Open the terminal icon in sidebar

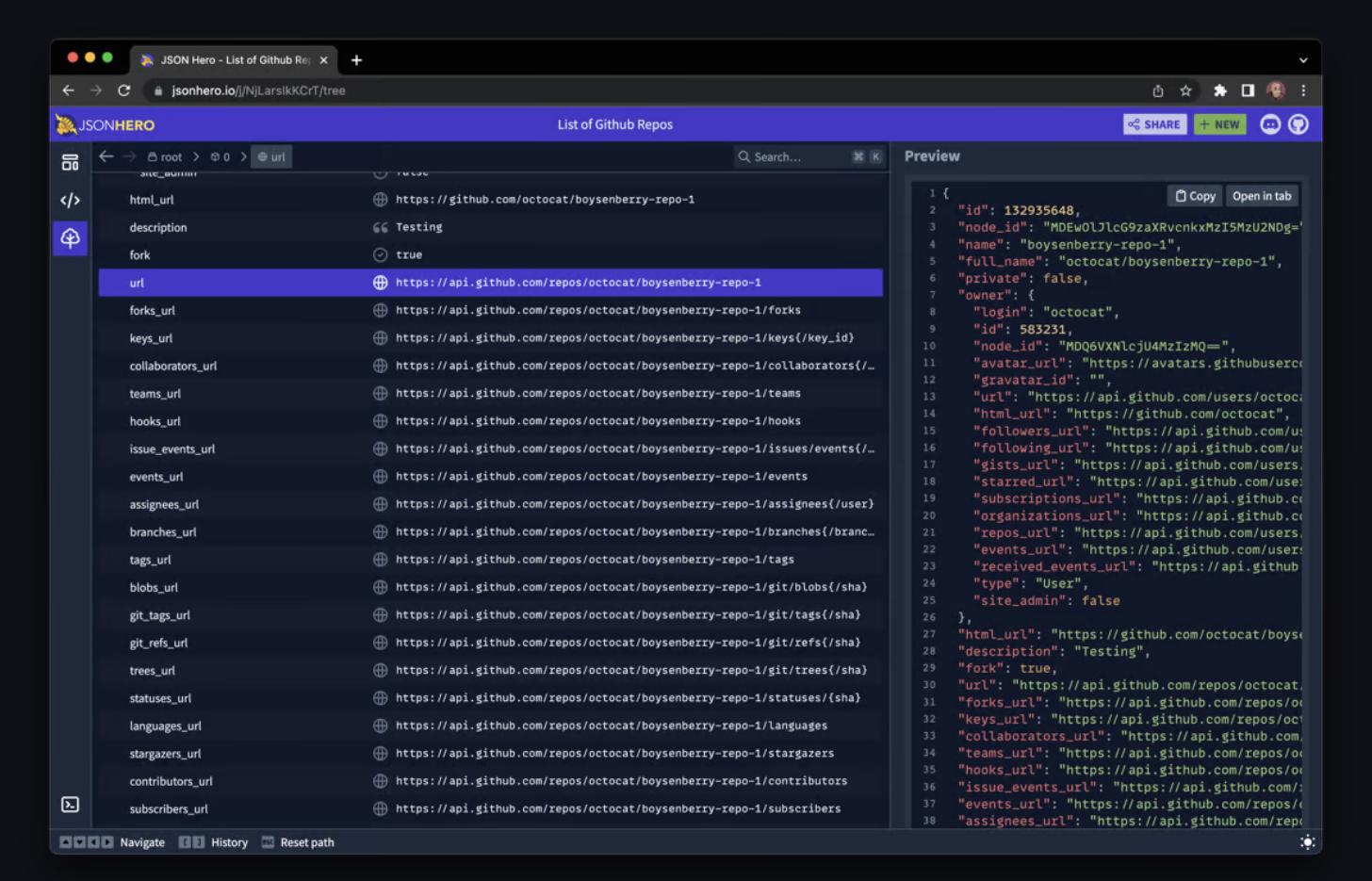pyautogui.click(x=70, y=805)
